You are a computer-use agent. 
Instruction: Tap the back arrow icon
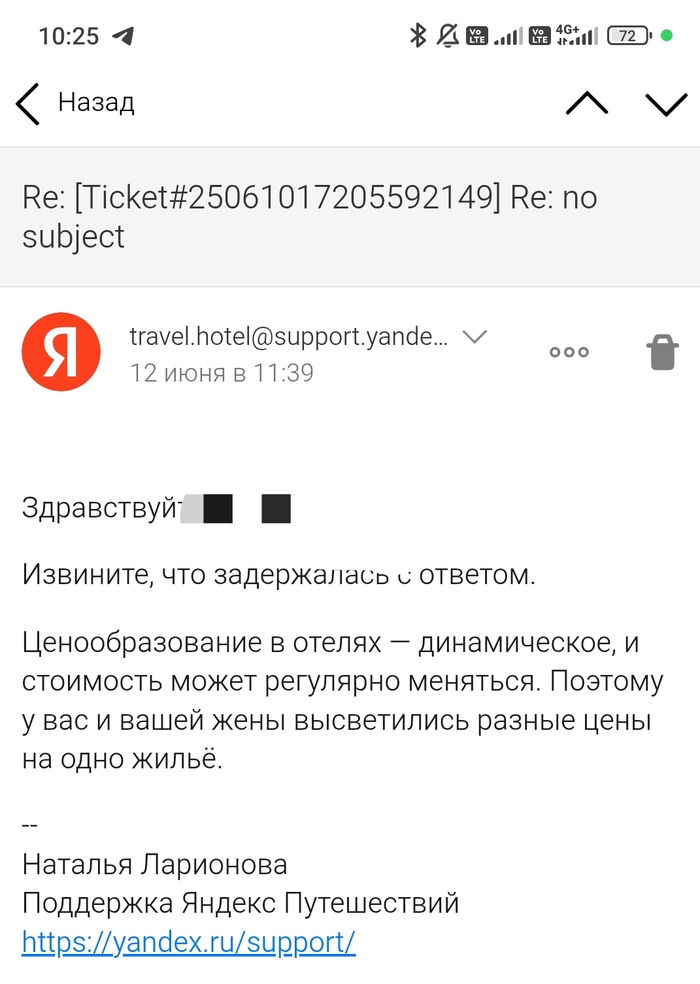click(x=28, y=103)
